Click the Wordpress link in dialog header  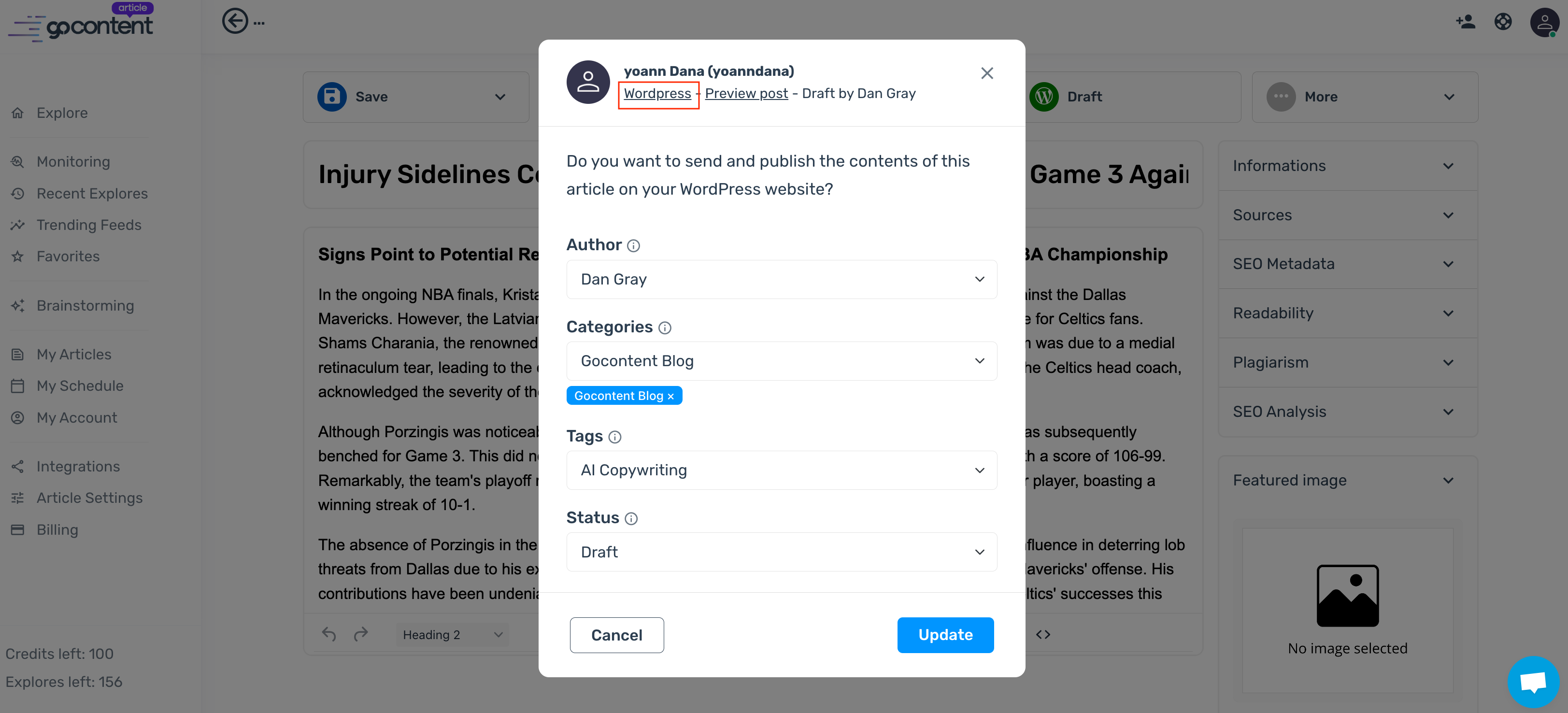click(x=657, y=94)
